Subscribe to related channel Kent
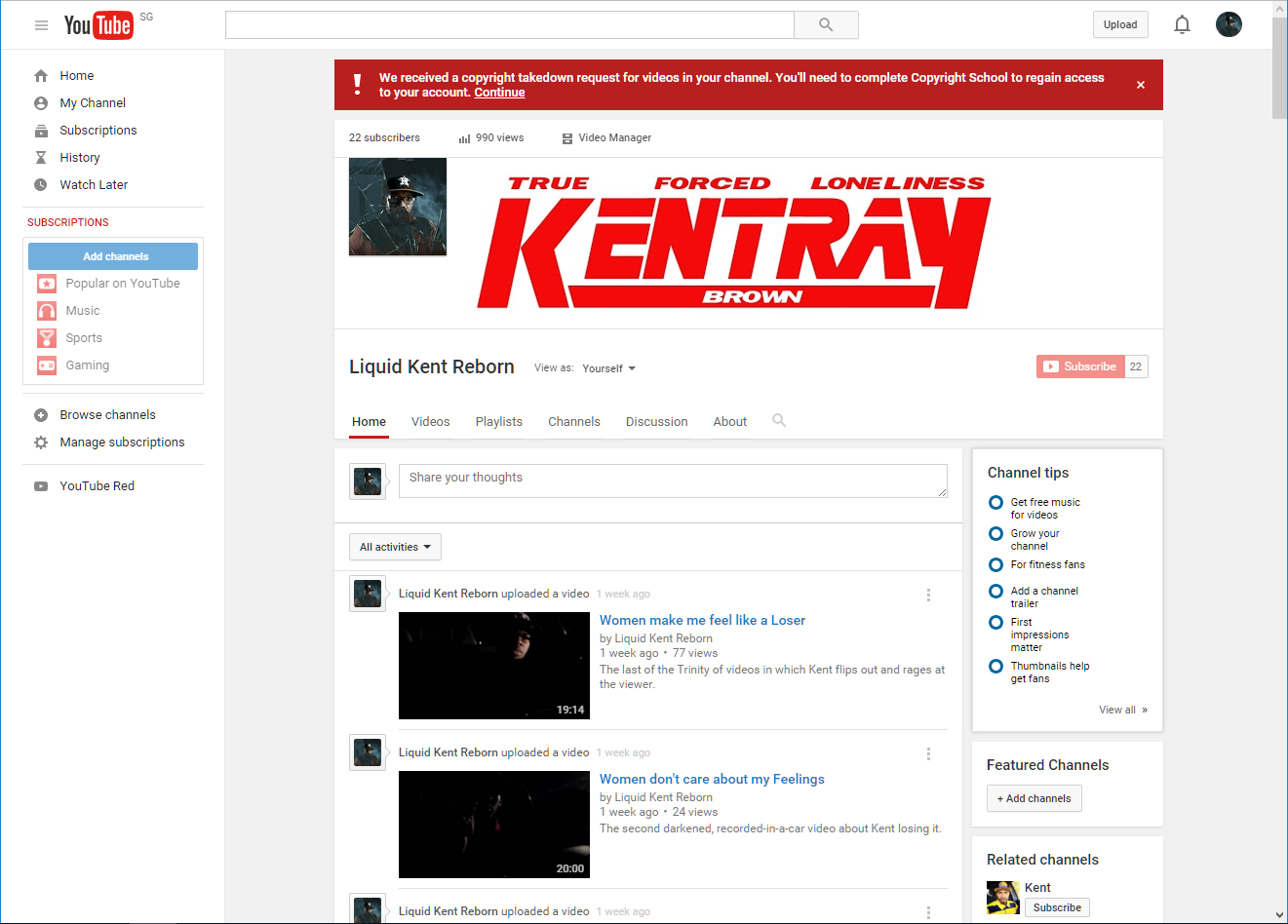Viewport: 1288px width, 924px height. click(1057, 907)
